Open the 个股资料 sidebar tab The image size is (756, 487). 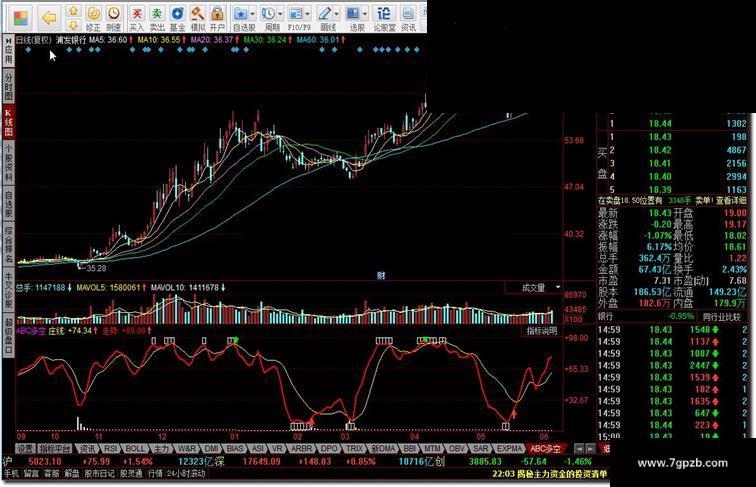tap(8, 163)
